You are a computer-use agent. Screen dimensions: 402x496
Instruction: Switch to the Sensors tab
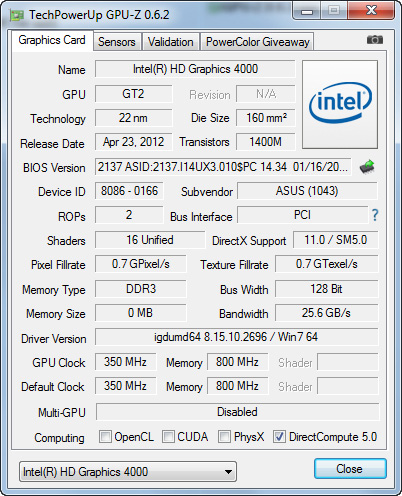click(x=117, y=42)
